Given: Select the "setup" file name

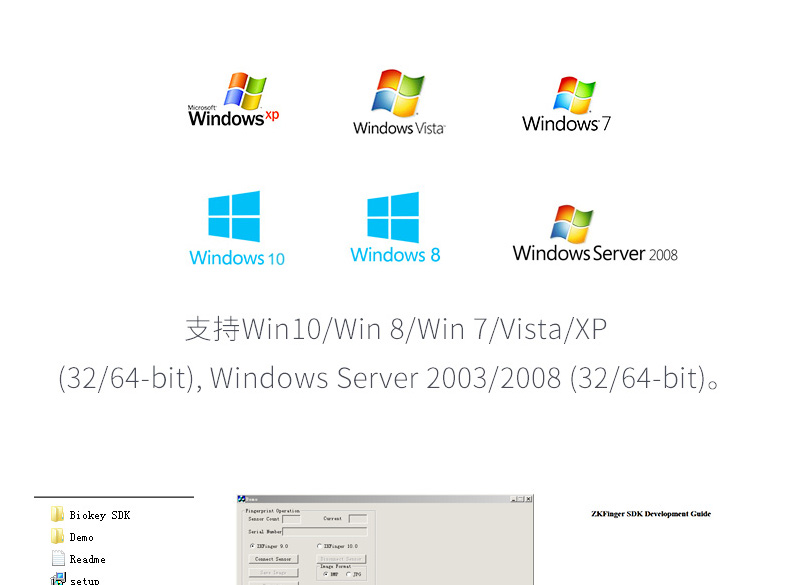Looking at the screenshot, I should (x=85, y=581).
